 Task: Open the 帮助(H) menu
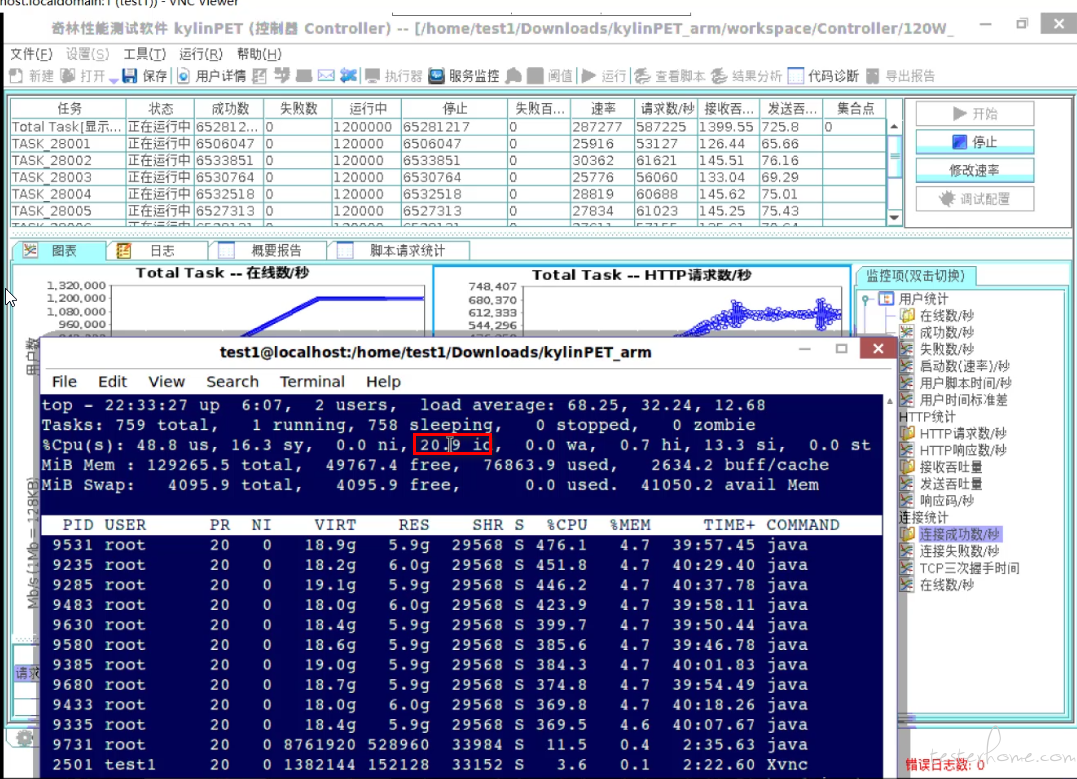click(259, 54)
